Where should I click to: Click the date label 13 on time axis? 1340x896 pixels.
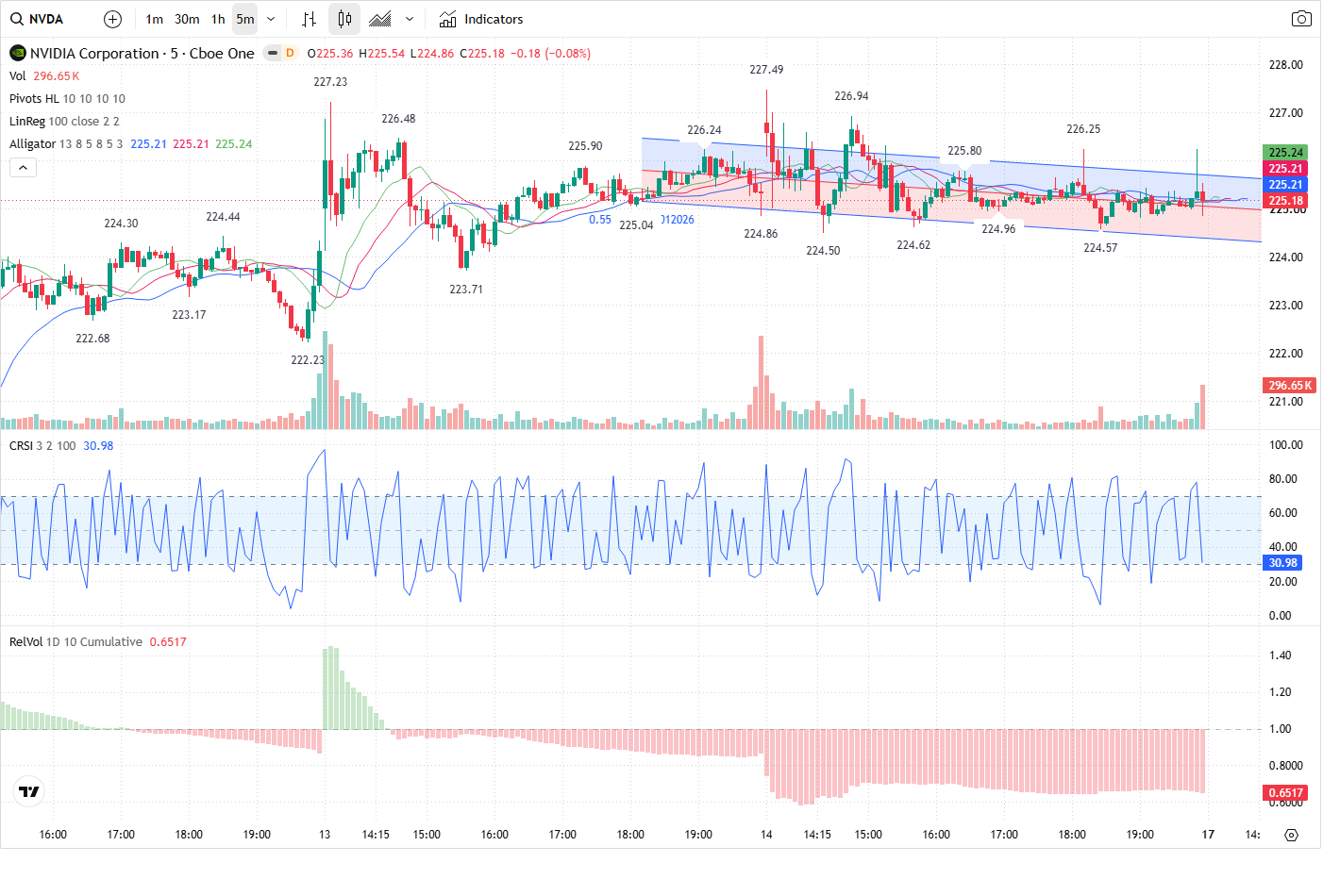click(x=325, y=835)
